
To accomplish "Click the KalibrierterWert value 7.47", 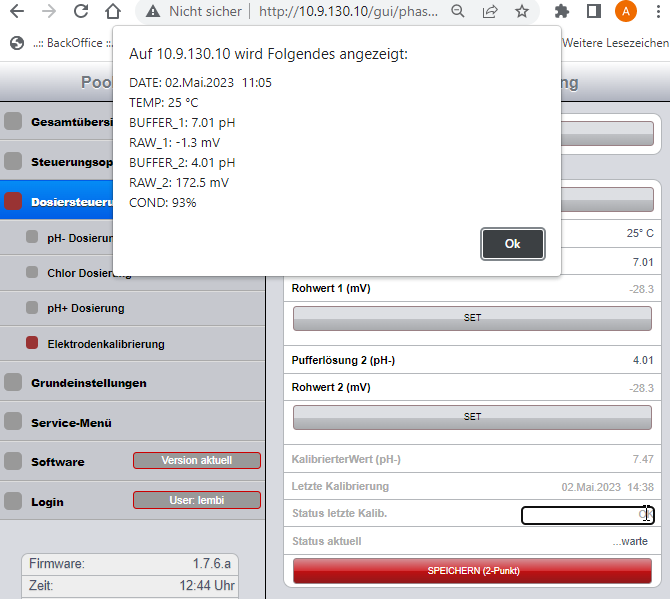I will click(643, 459).
